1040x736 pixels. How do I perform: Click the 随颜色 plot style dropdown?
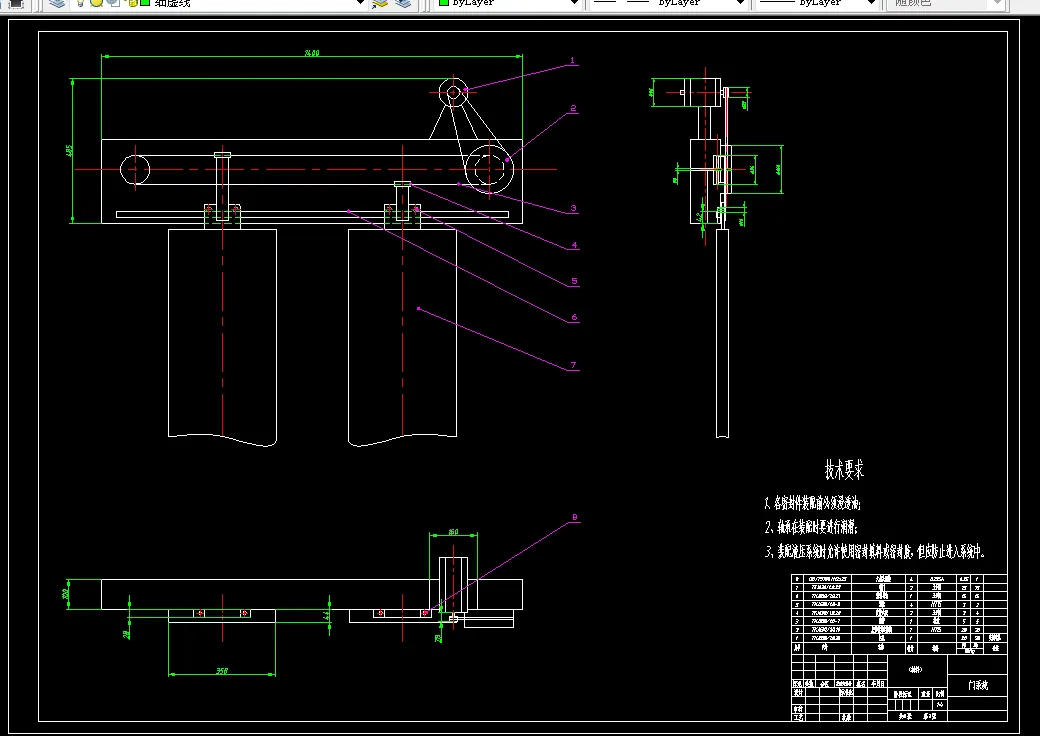click(945, 3)
